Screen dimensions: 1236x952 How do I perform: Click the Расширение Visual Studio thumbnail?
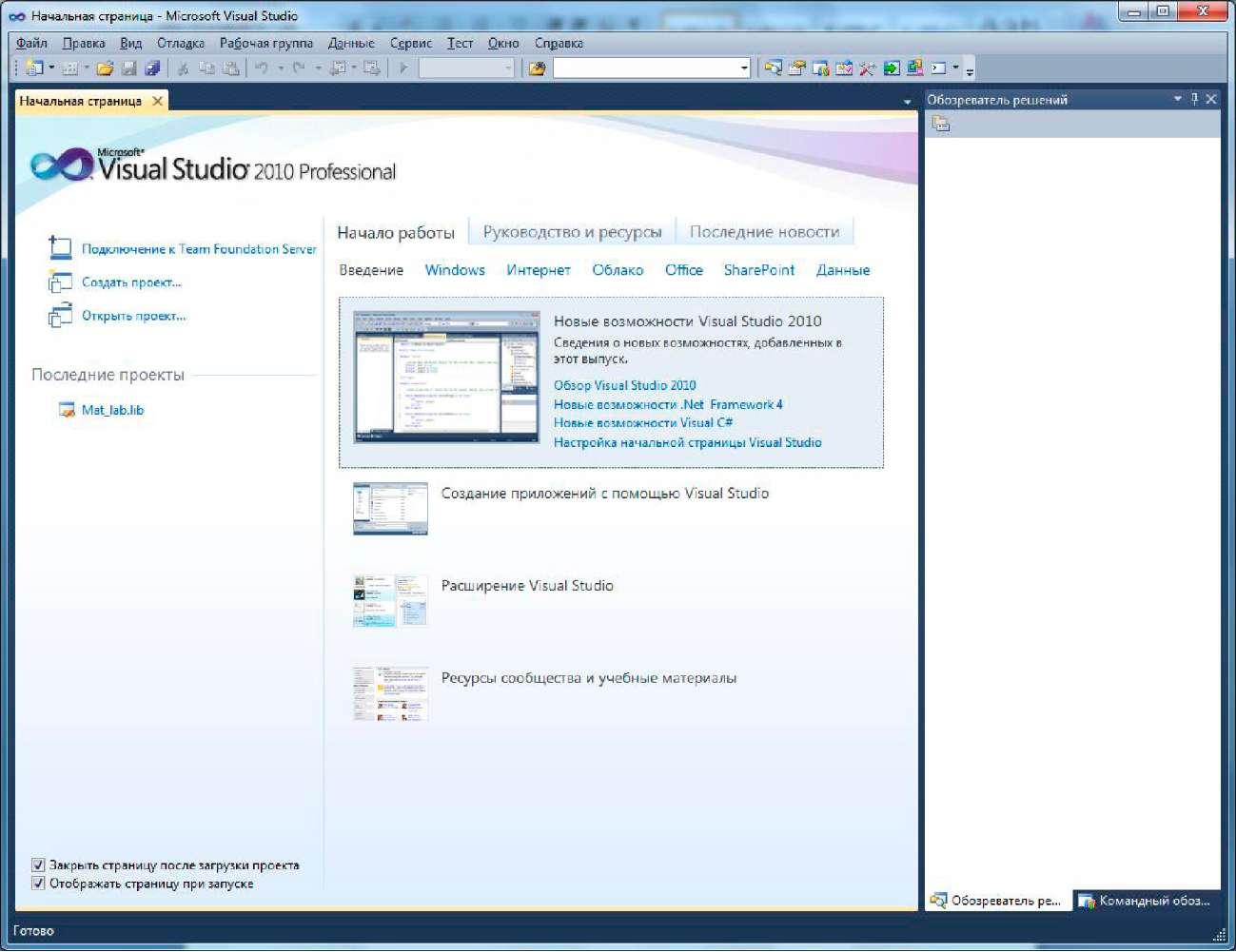click(390, 601)
